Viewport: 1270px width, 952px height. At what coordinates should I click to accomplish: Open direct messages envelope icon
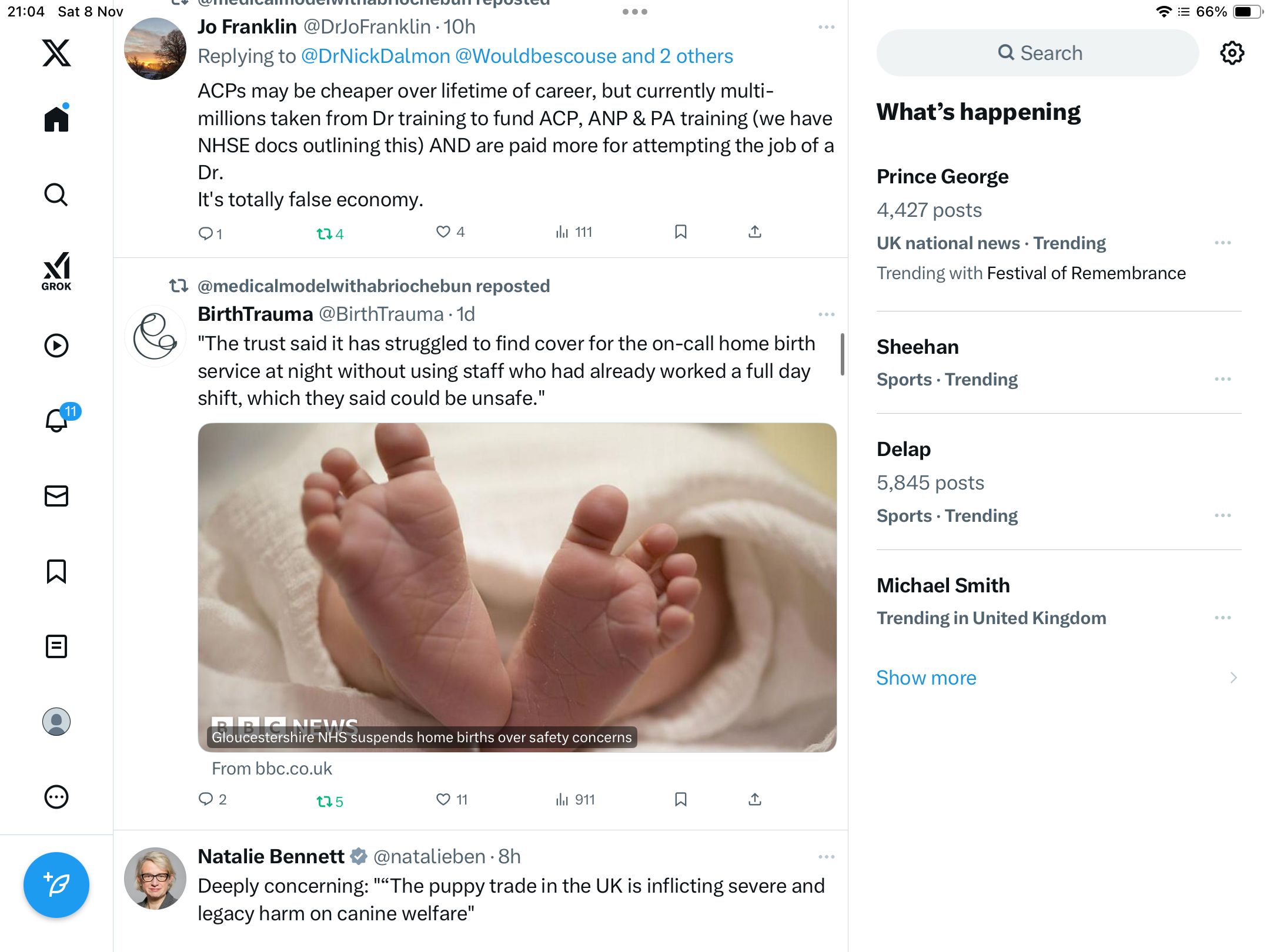click(56, 496)
